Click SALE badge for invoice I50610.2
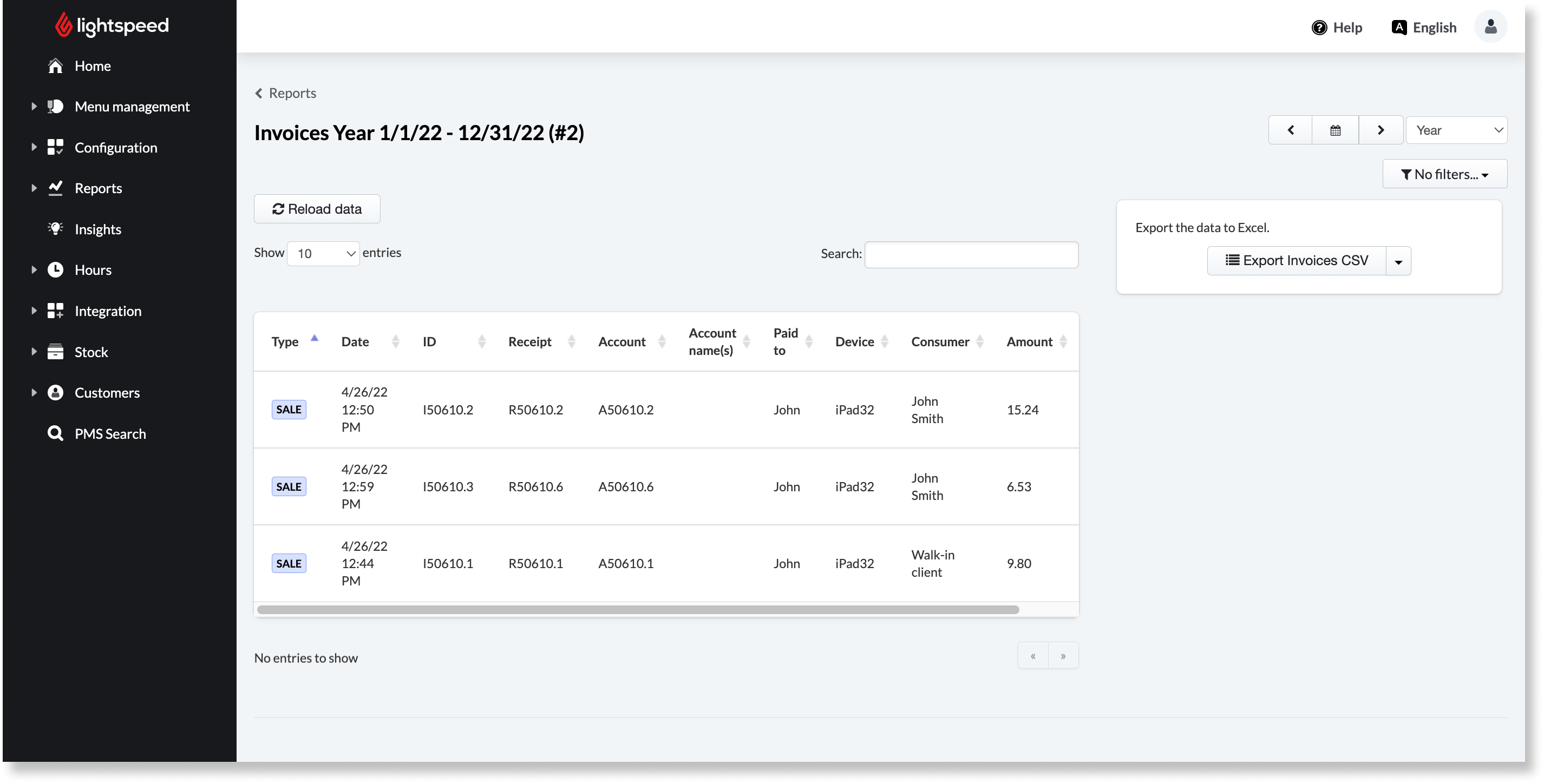The image size is (1544, 784). point(289,410)
